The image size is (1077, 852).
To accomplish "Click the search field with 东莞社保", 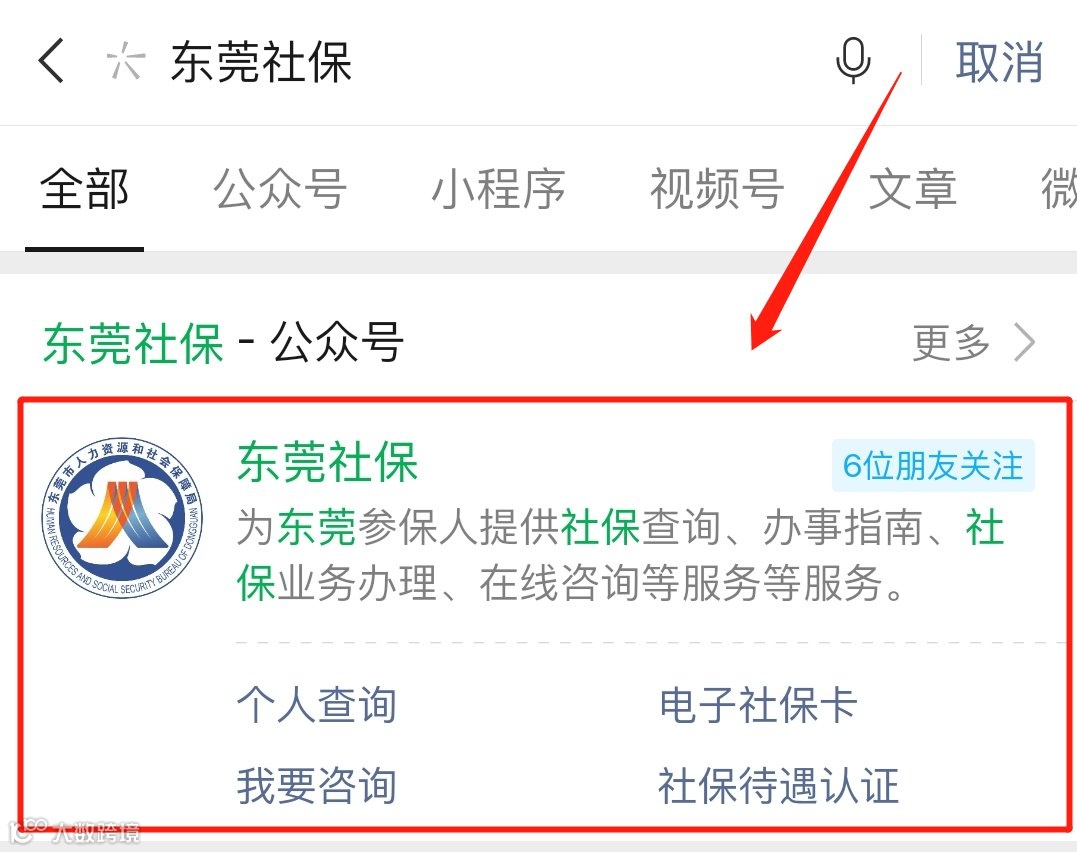I will coord(481,62).
